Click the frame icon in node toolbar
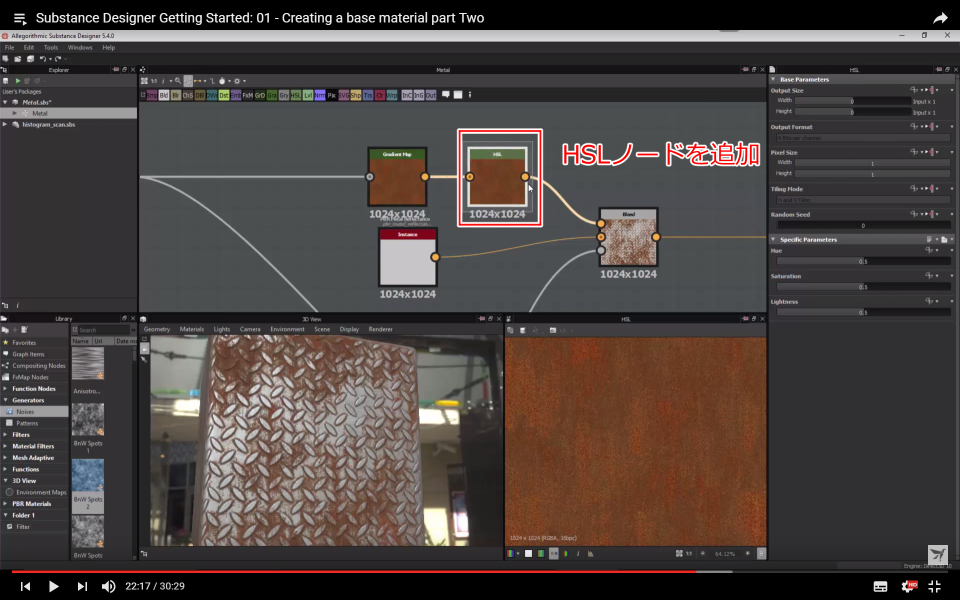Viewport: 960px width, 600px height. 458,95
